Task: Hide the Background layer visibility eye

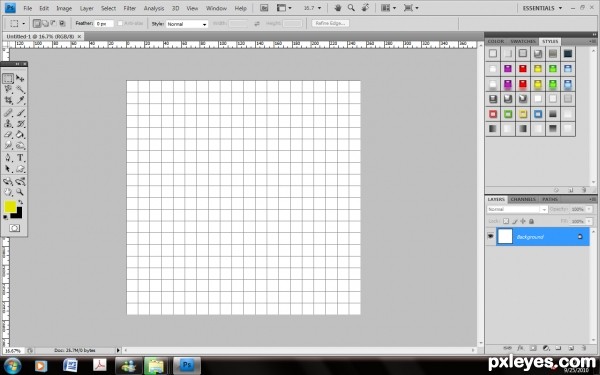Action: coord(490,236)
